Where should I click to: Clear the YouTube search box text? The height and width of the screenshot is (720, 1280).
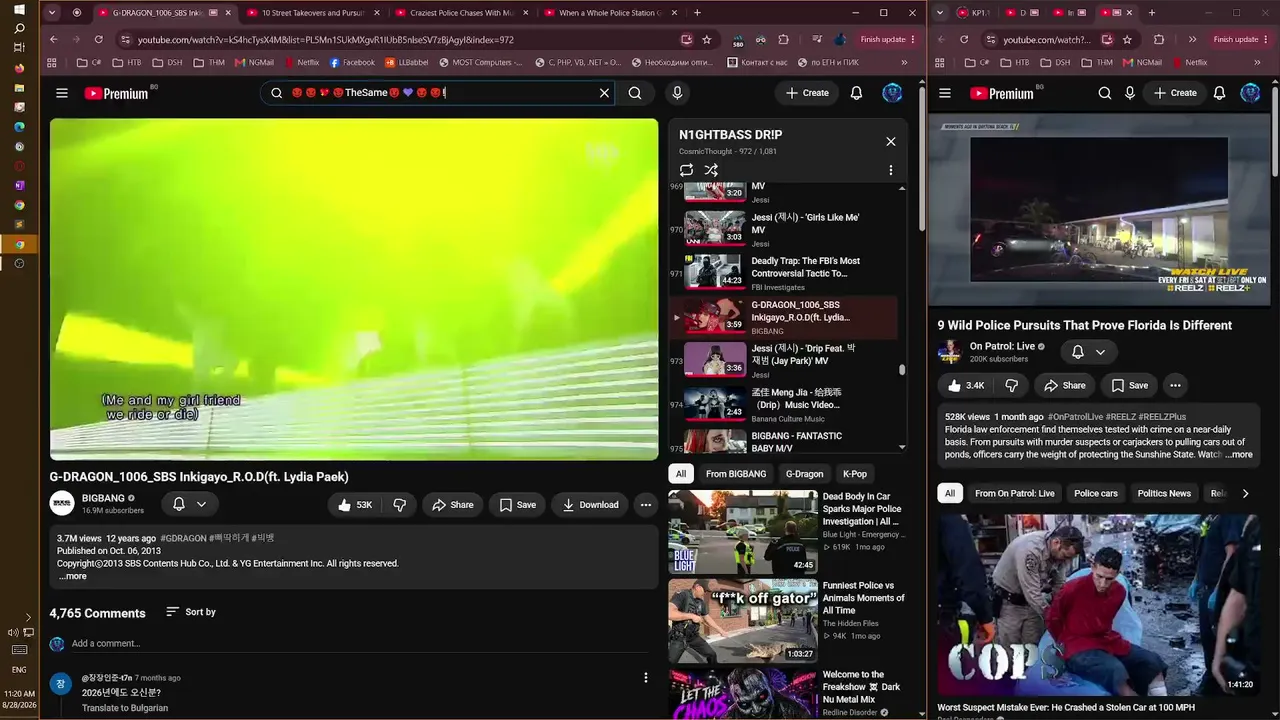pyautogui.click(x=604, y=93)
